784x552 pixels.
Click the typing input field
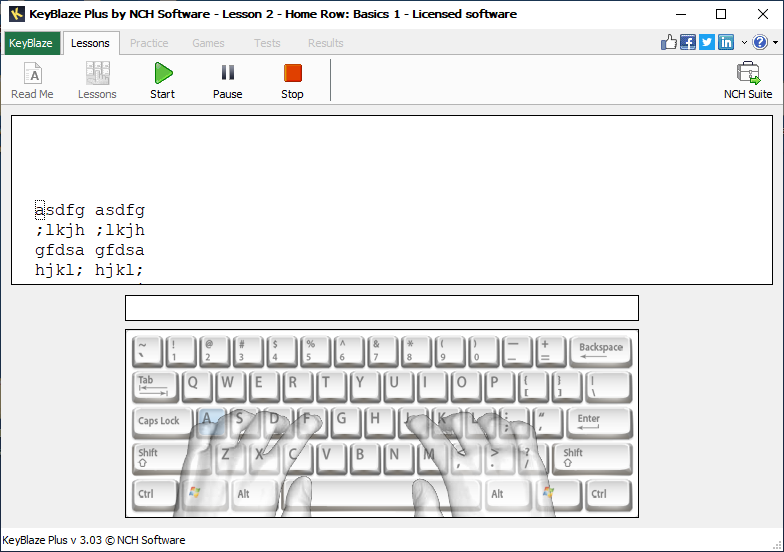click(382, 308)
